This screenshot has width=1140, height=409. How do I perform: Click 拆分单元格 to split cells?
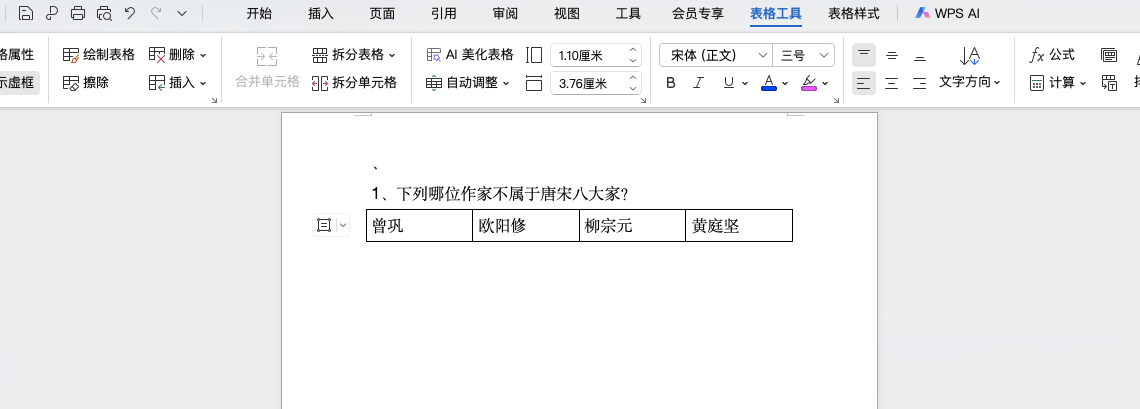[354, 82]
